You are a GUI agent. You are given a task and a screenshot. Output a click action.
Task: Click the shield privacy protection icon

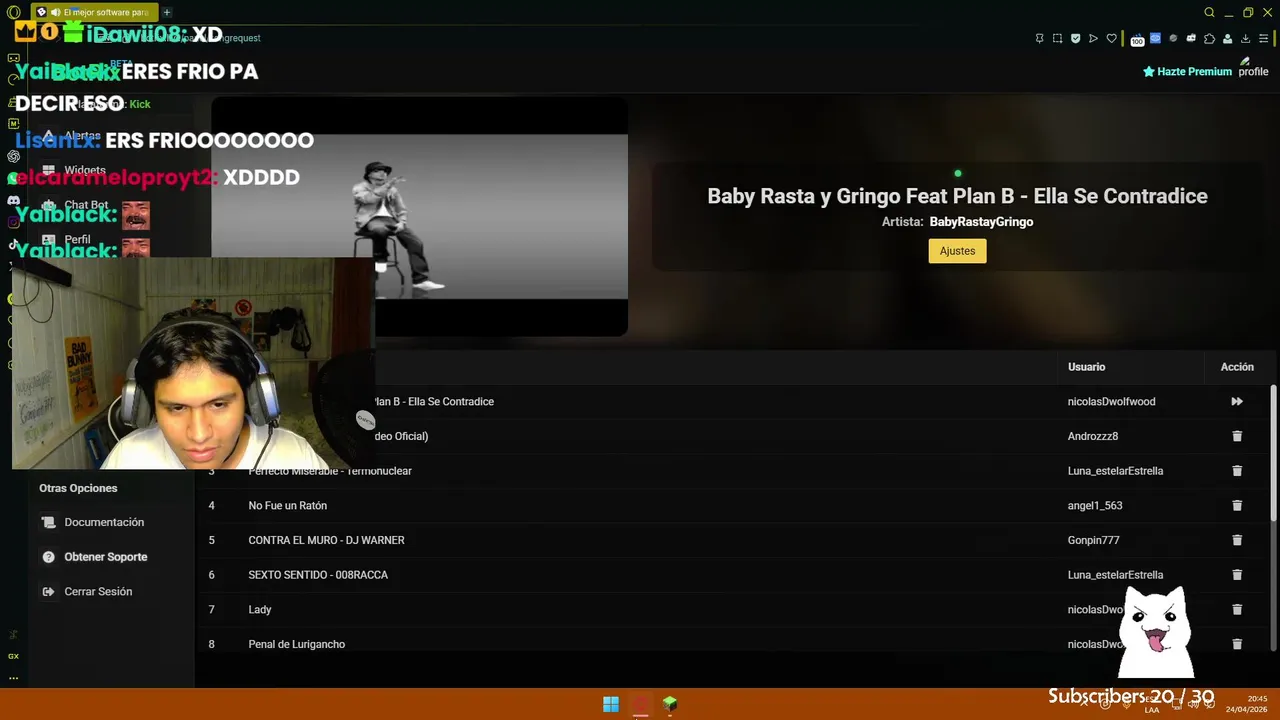[x=1076, y=39]
